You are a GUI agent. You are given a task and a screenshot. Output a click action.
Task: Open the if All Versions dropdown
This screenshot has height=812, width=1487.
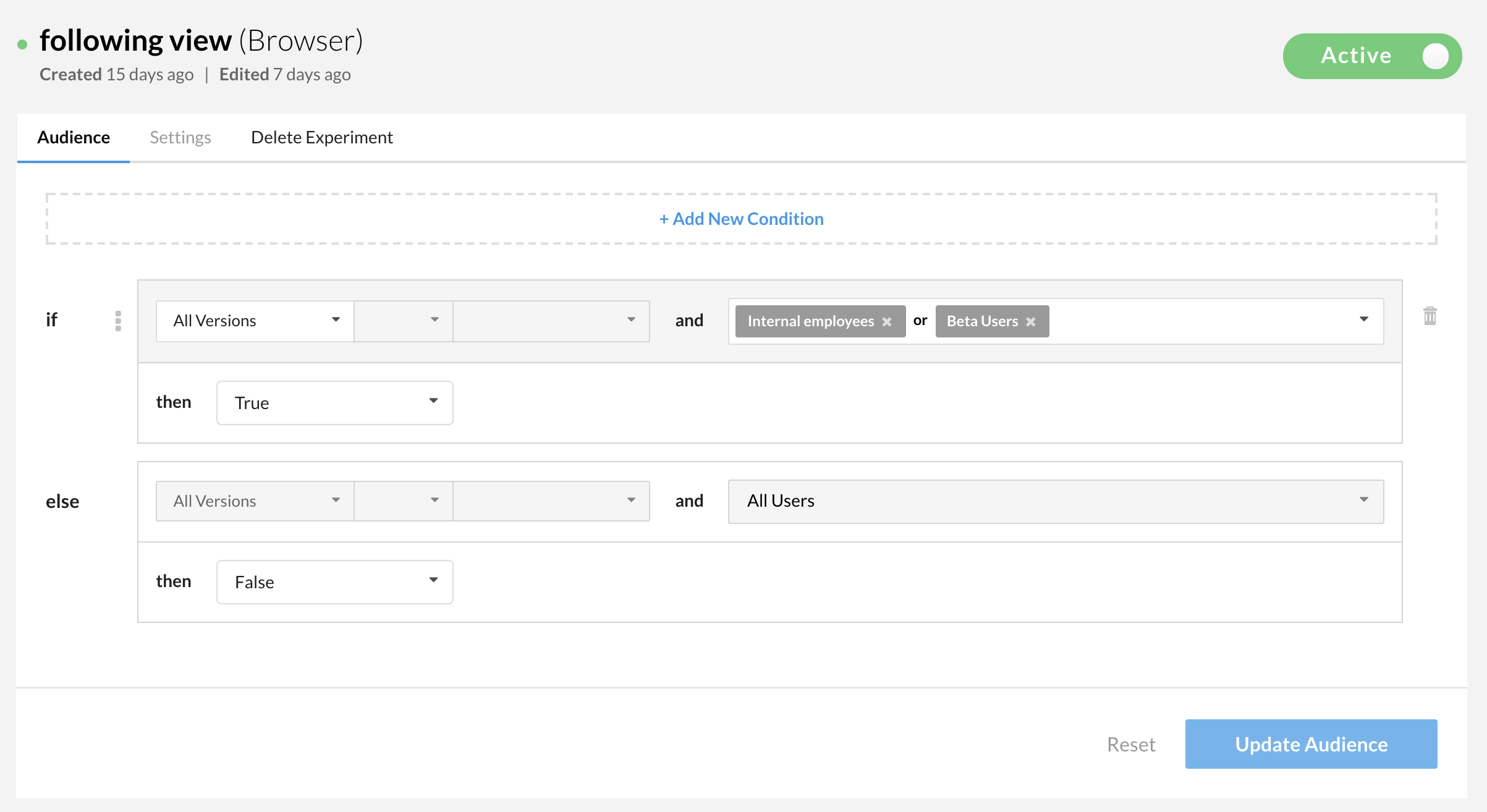click(x=255, y=321)
